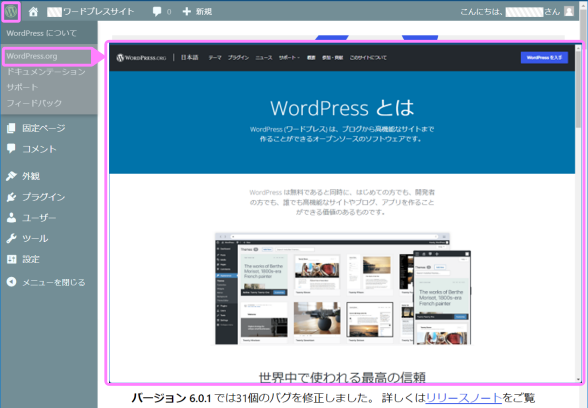
Task: Open 固定ページ in the sidebar
Action: 44,128
